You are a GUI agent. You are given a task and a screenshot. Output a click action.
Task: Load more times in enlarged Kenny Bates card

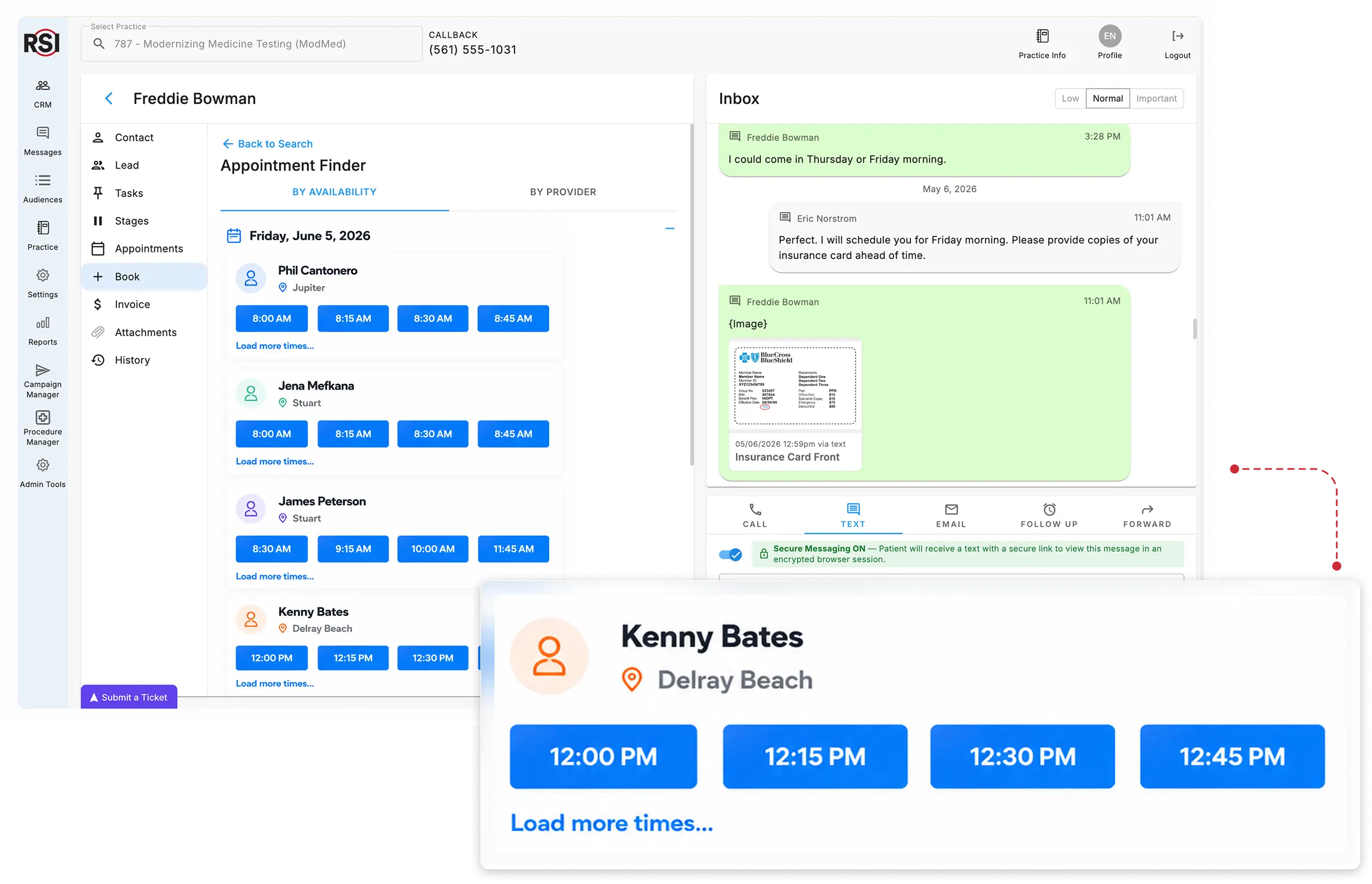[612, 824]
